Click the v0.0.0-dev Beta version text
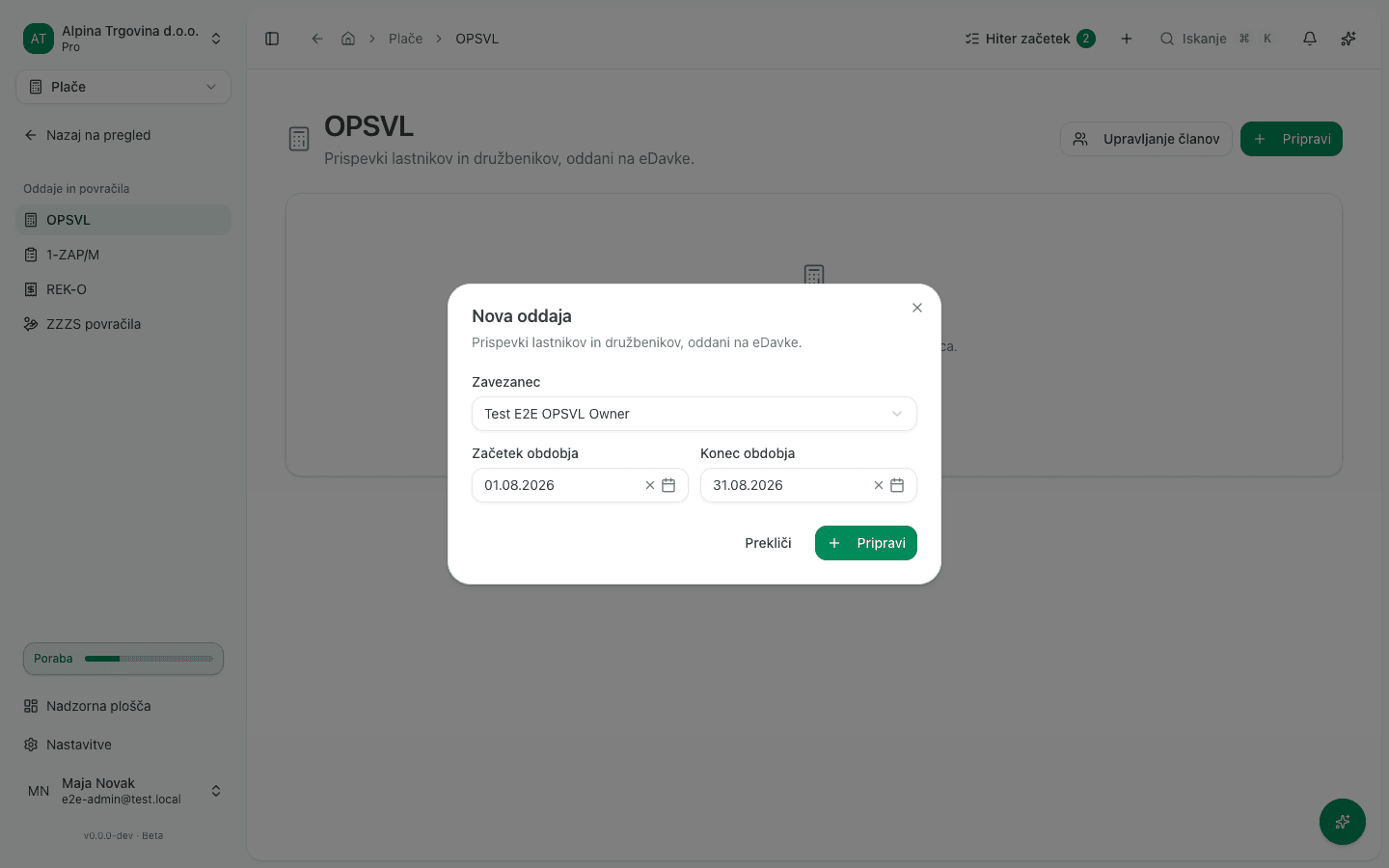Viewport: 1389px width, 868px height. click(x=123, y=836)
